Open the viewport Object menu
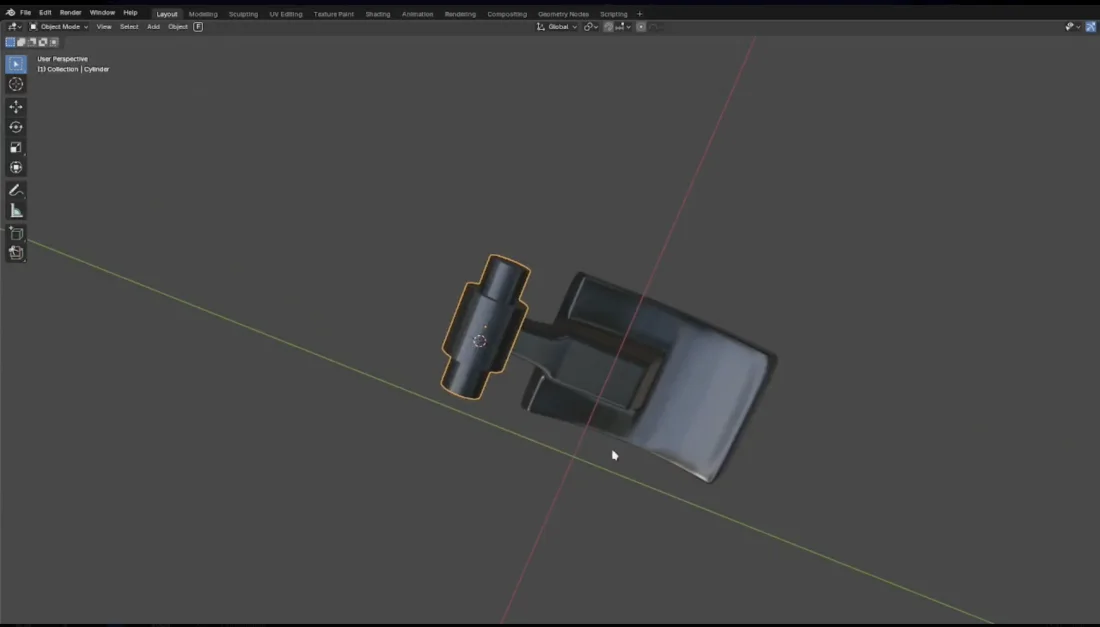The image size is (1100, 627). [177, 27]
